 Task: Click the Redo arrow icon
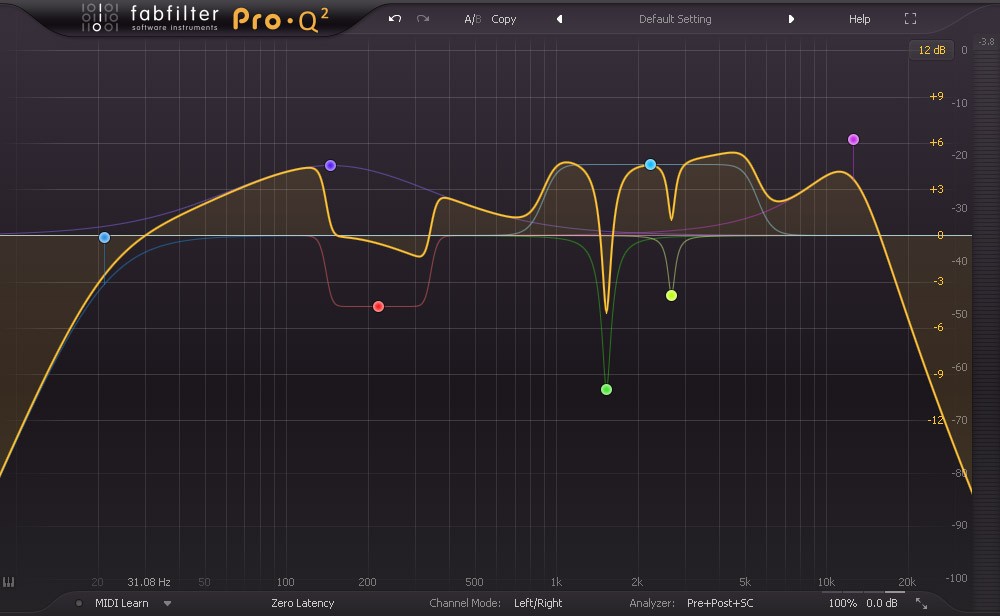(423, 18)
